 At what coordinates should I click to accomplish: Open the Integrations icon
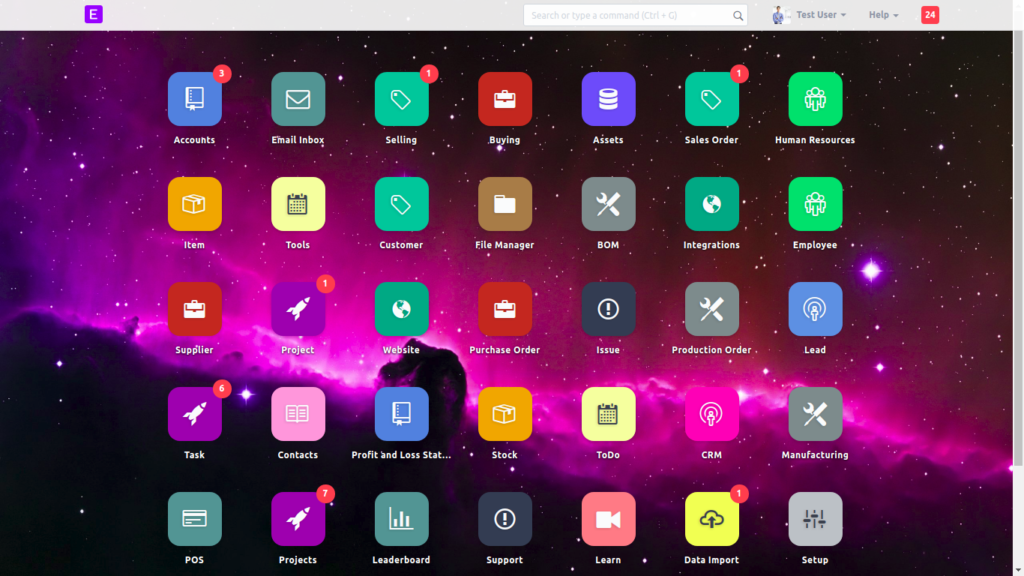pos(711,204)
